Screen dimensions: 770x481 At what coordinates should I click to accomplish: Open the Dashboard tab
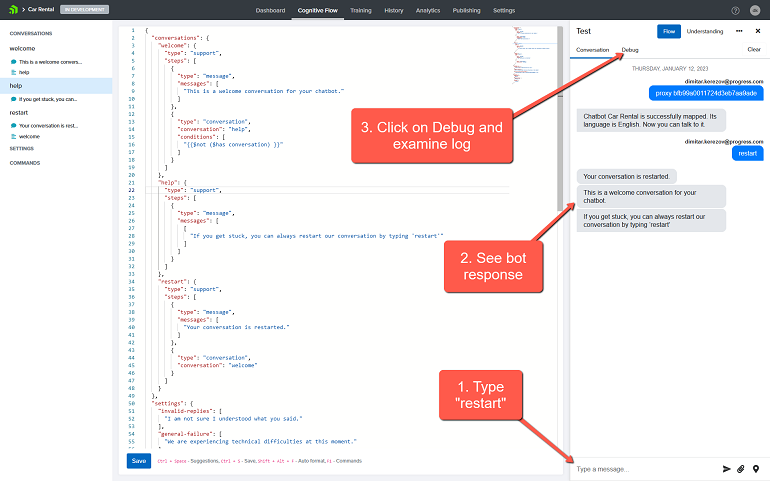click(x=270, y=10)
